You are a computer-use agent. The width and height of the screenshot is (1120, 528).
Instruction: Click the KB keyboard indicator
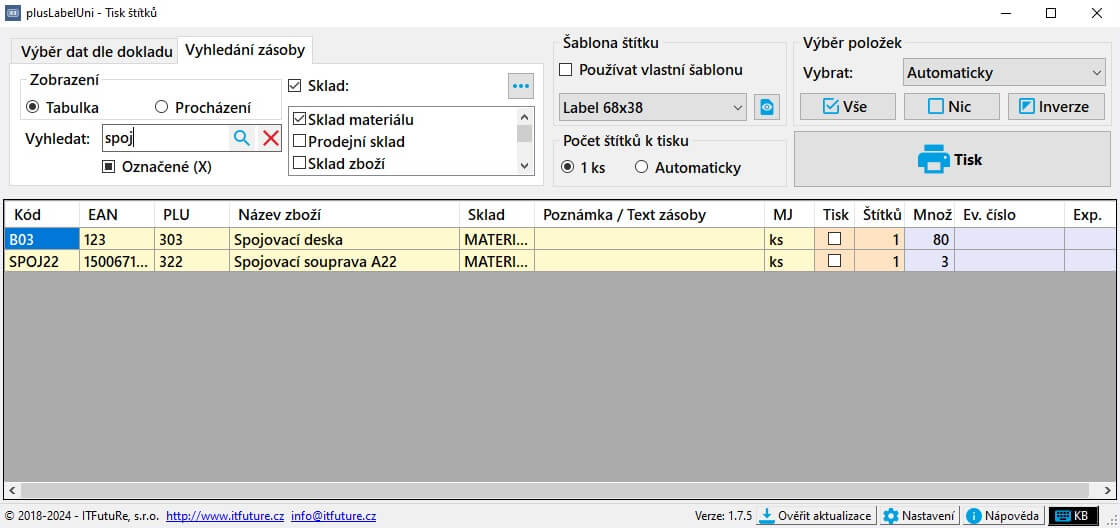tap(1072, 516)
